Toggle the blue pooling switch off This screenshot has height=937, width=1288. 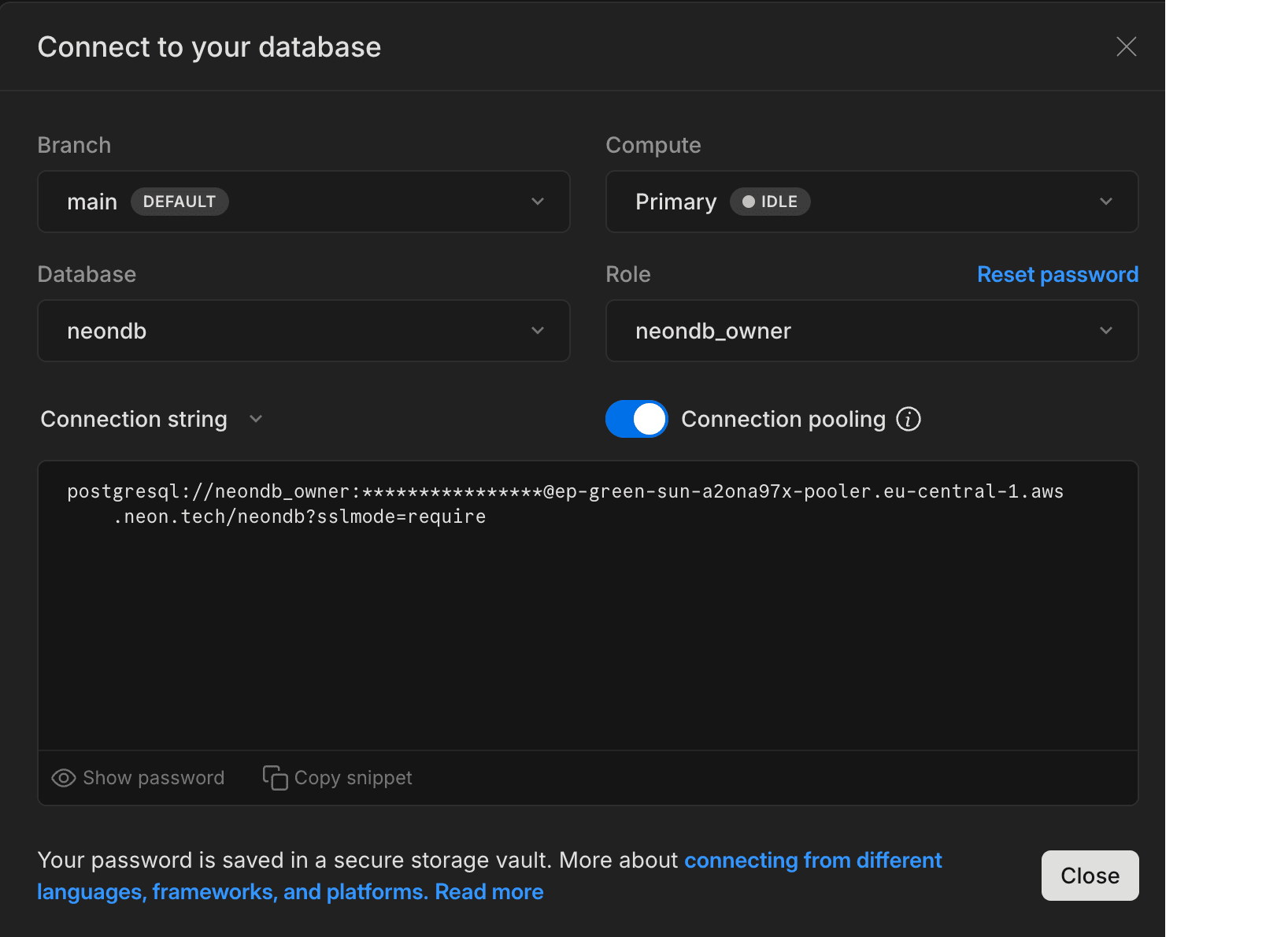pyautogui.click(x=636, y=419)
